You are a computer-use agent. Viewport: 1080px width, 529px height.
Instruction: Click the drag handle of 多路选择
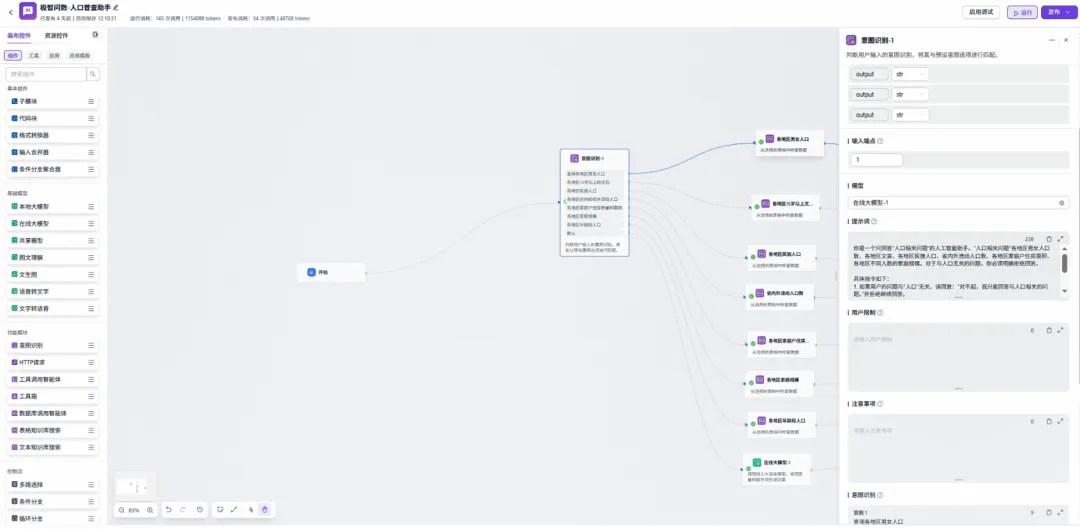coord(91,485)
